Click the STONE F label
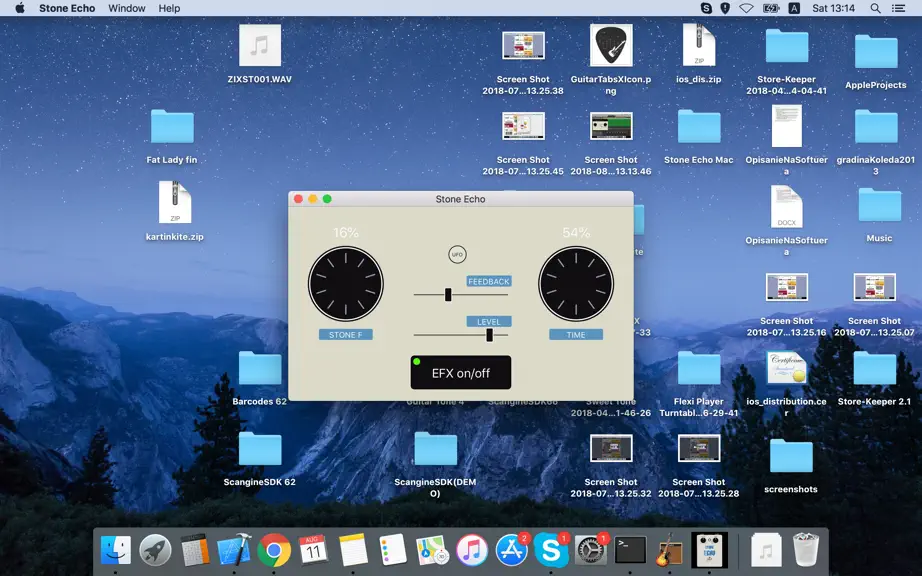922x576 pixels. point(346,334)
